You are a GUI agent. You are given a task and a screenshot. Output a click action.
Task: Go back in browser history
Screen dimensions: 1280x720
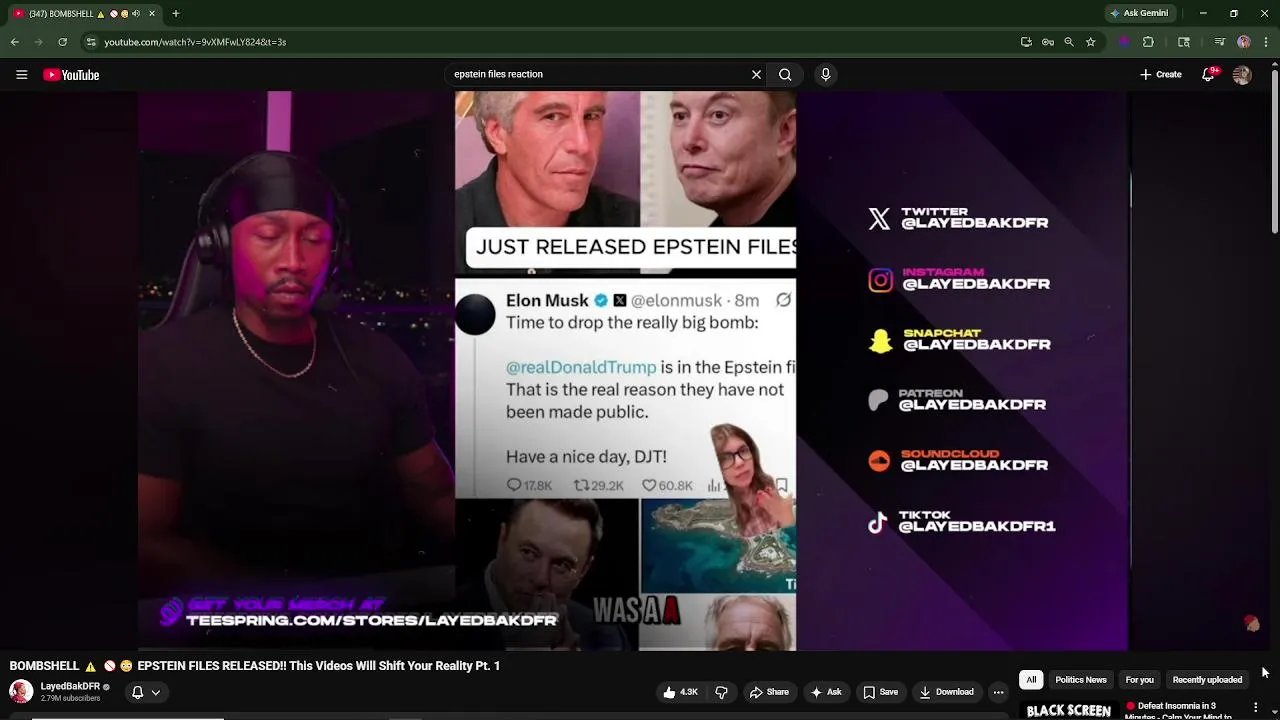tap(14, 42)
